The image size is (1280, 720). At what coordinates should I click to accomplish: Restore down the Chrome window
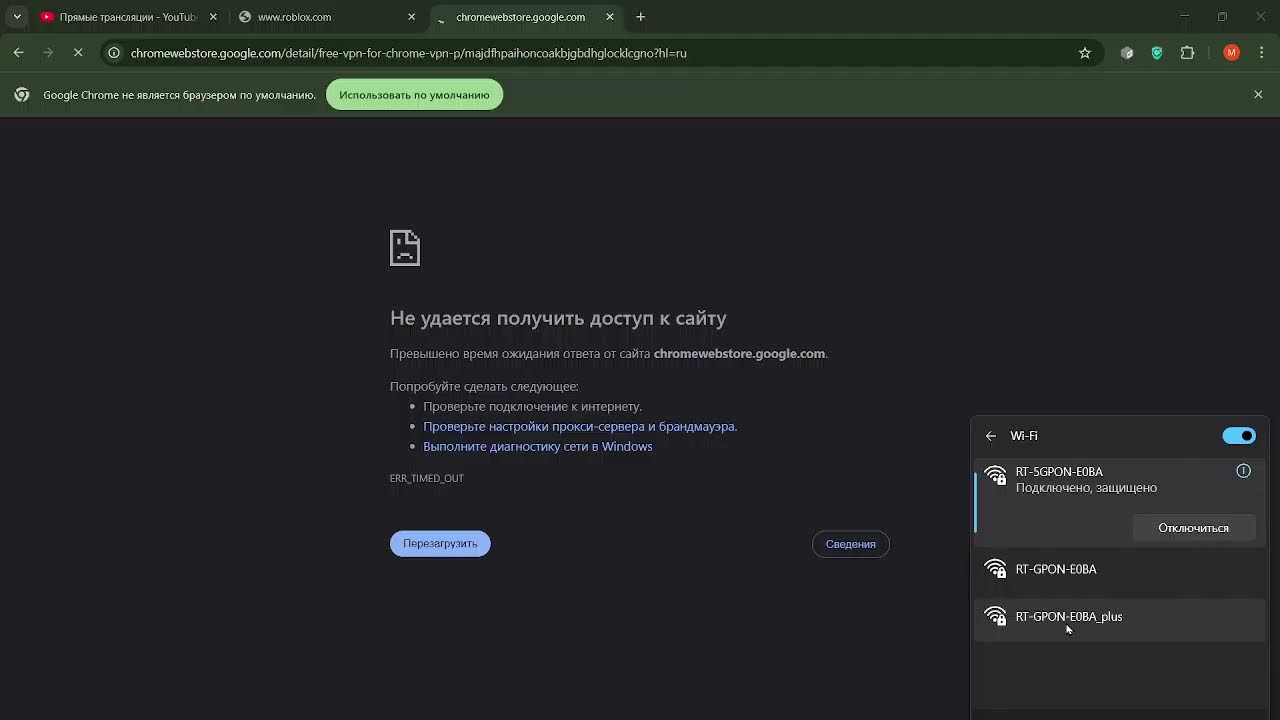pos(1222,17)
